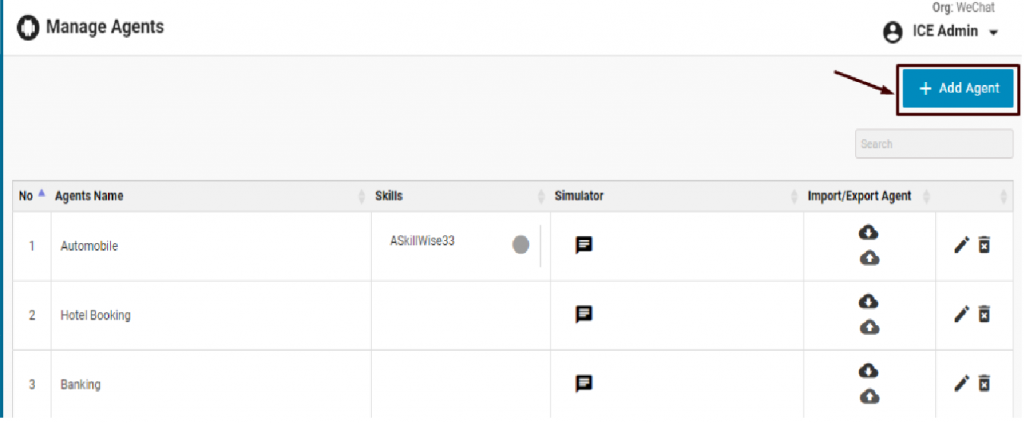
Task: Edit the Automobile agent with pencil icon
Action: click(x=961, y=245)
